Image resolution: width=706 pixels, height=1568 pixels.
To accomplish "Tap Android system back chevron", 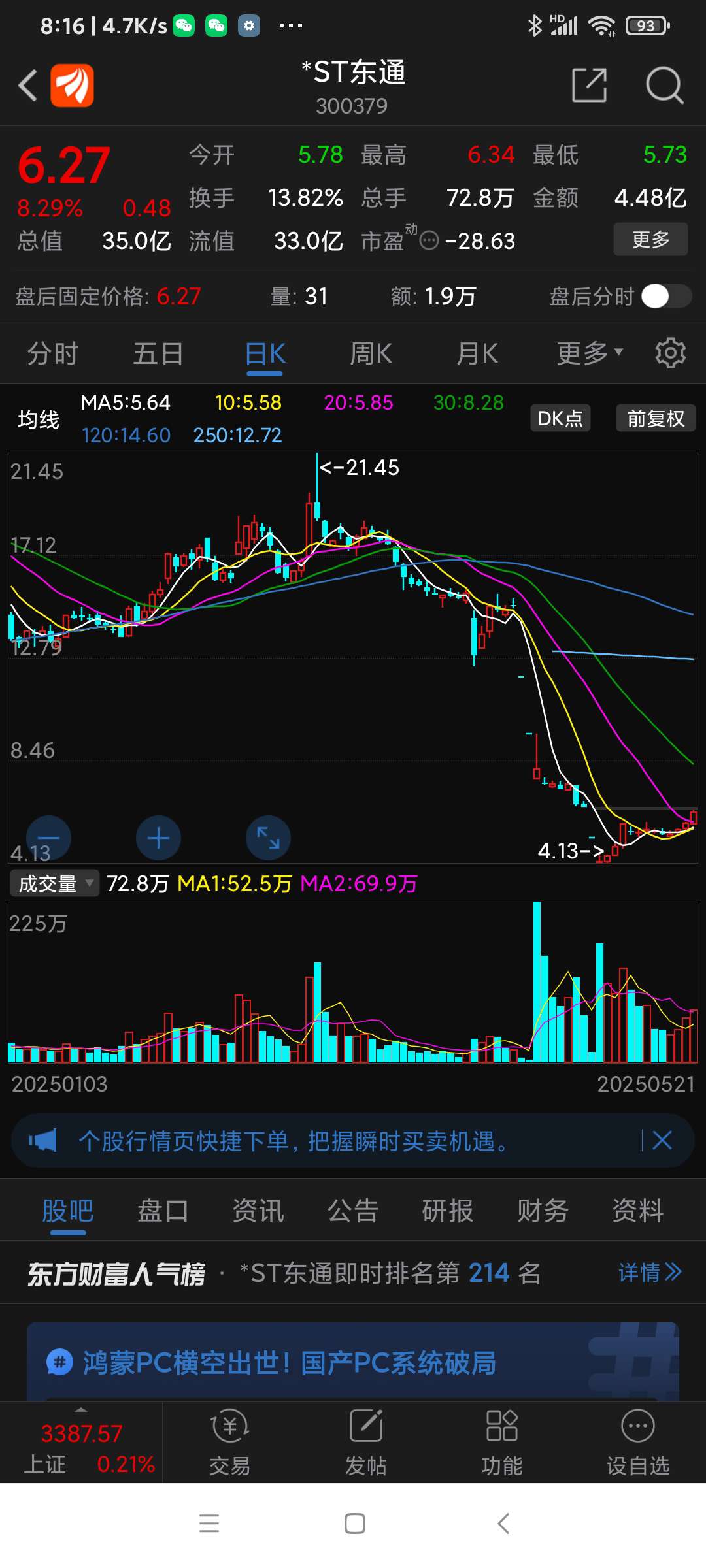I will [x=503, y=1524].
